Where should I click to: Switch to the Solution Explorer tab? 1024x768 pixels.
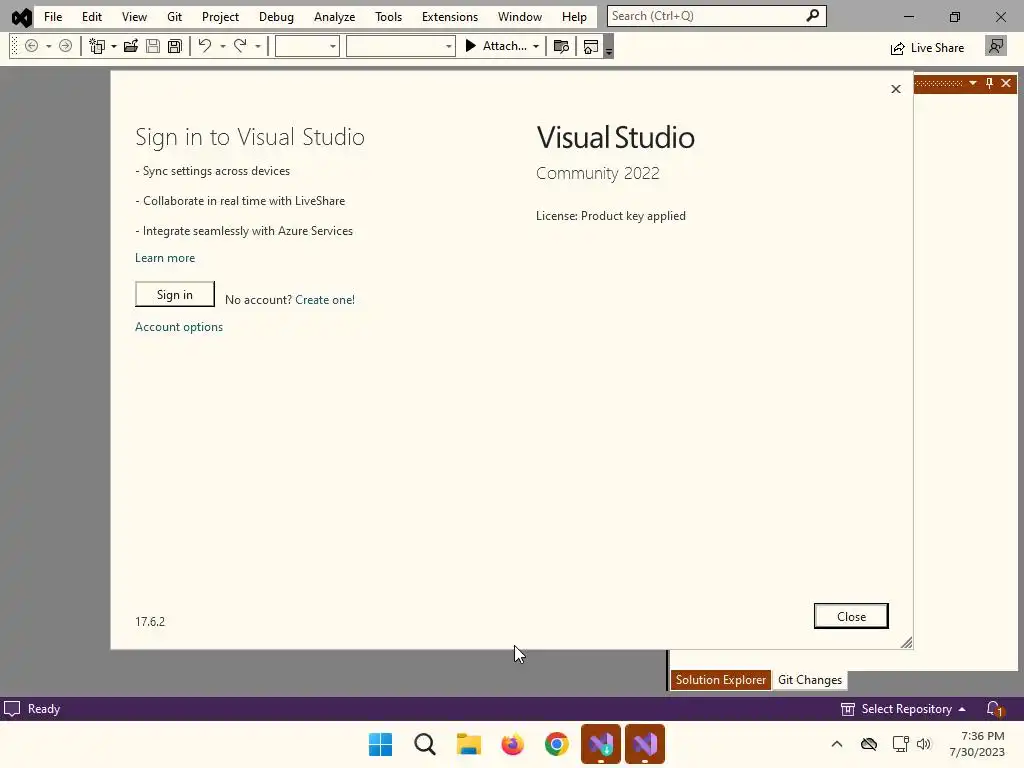[x=720, y=680]
